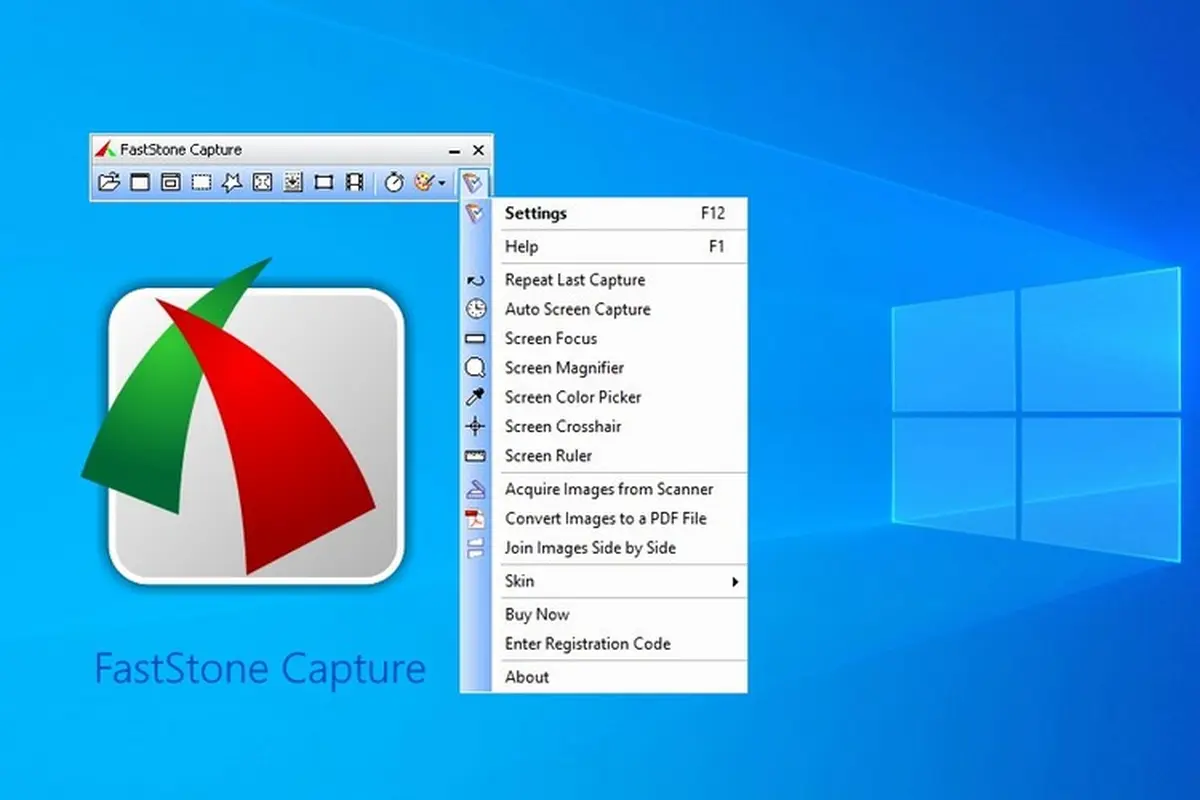Screen dimensions: 1200x800
Task: Select Enter Registration Code
Action: coord(587,643)
